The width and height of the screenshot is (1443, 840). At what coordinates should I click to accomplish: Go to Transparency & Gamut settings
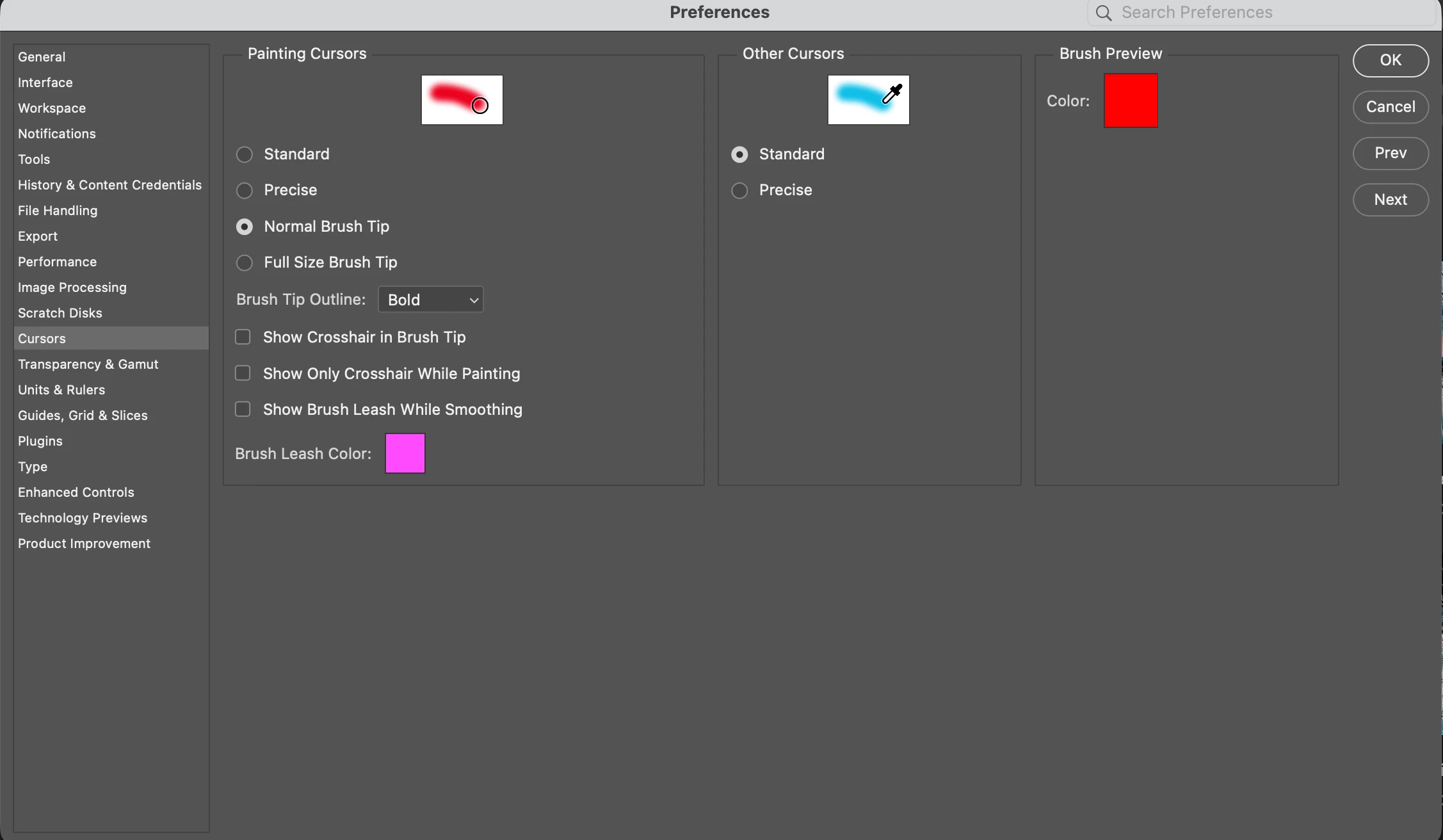pyautogui.click(x=88, y=364)
